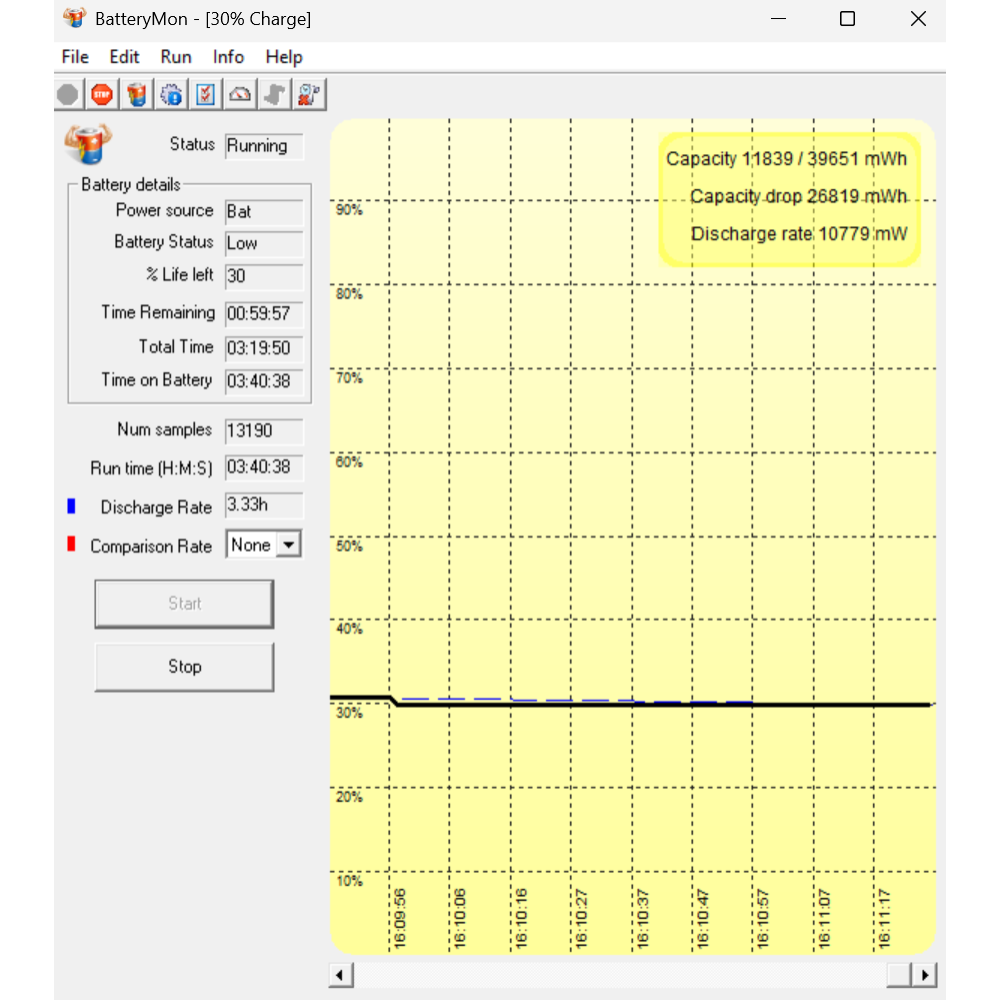The height and width of the screenshot is (1000, 1000).
Task: Open the Edit menu
Action: click(x=124, y=57)
